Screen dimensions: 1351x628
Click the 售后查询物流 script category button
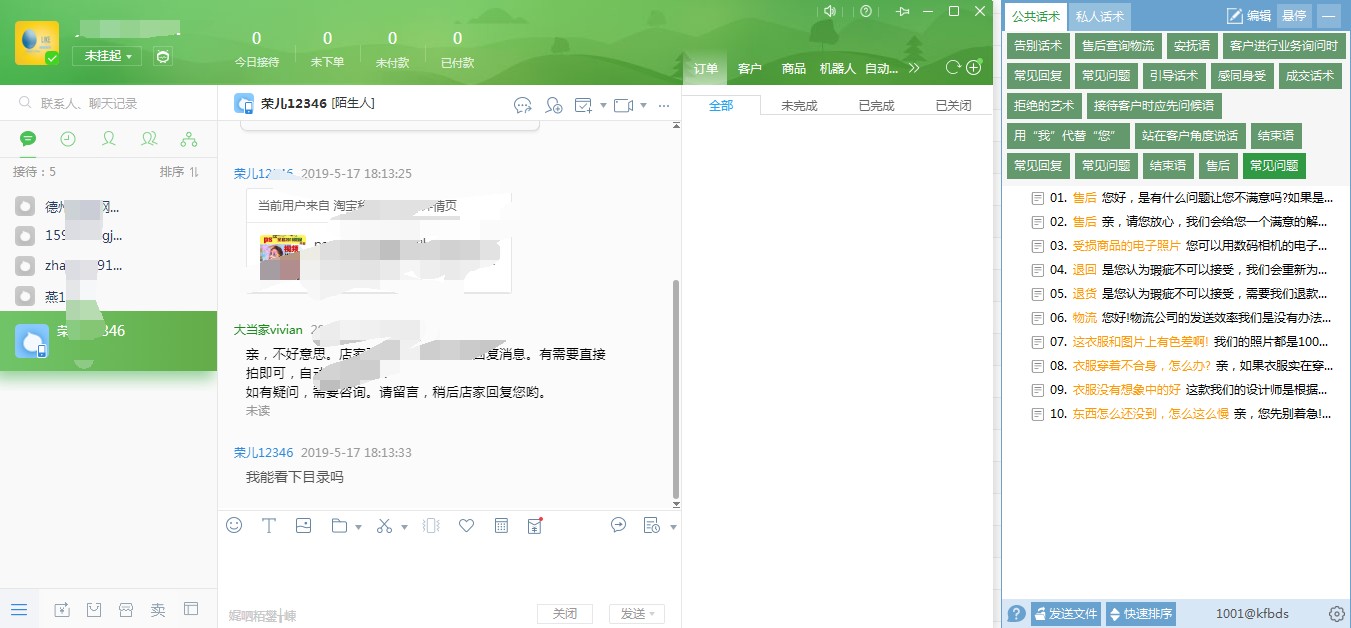tap(1117, 46)
